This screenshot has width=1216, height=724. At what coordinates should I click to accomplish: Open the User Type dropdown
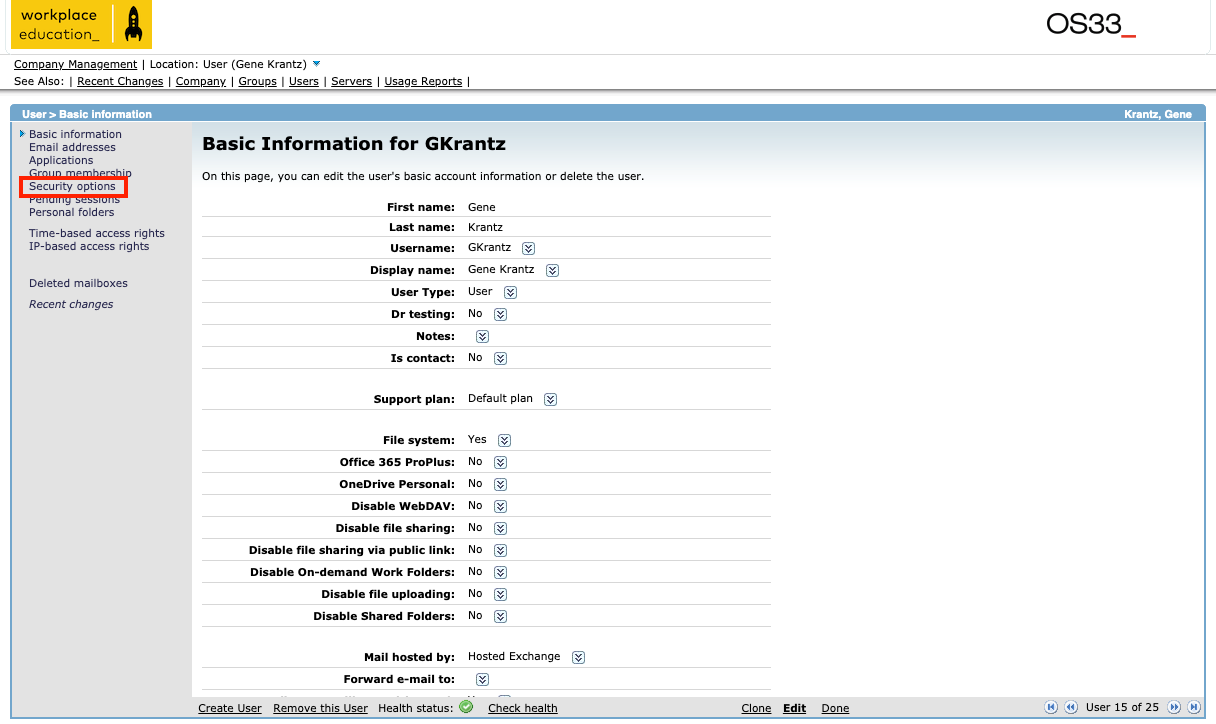pyautogui.click(x=510, y=293)
